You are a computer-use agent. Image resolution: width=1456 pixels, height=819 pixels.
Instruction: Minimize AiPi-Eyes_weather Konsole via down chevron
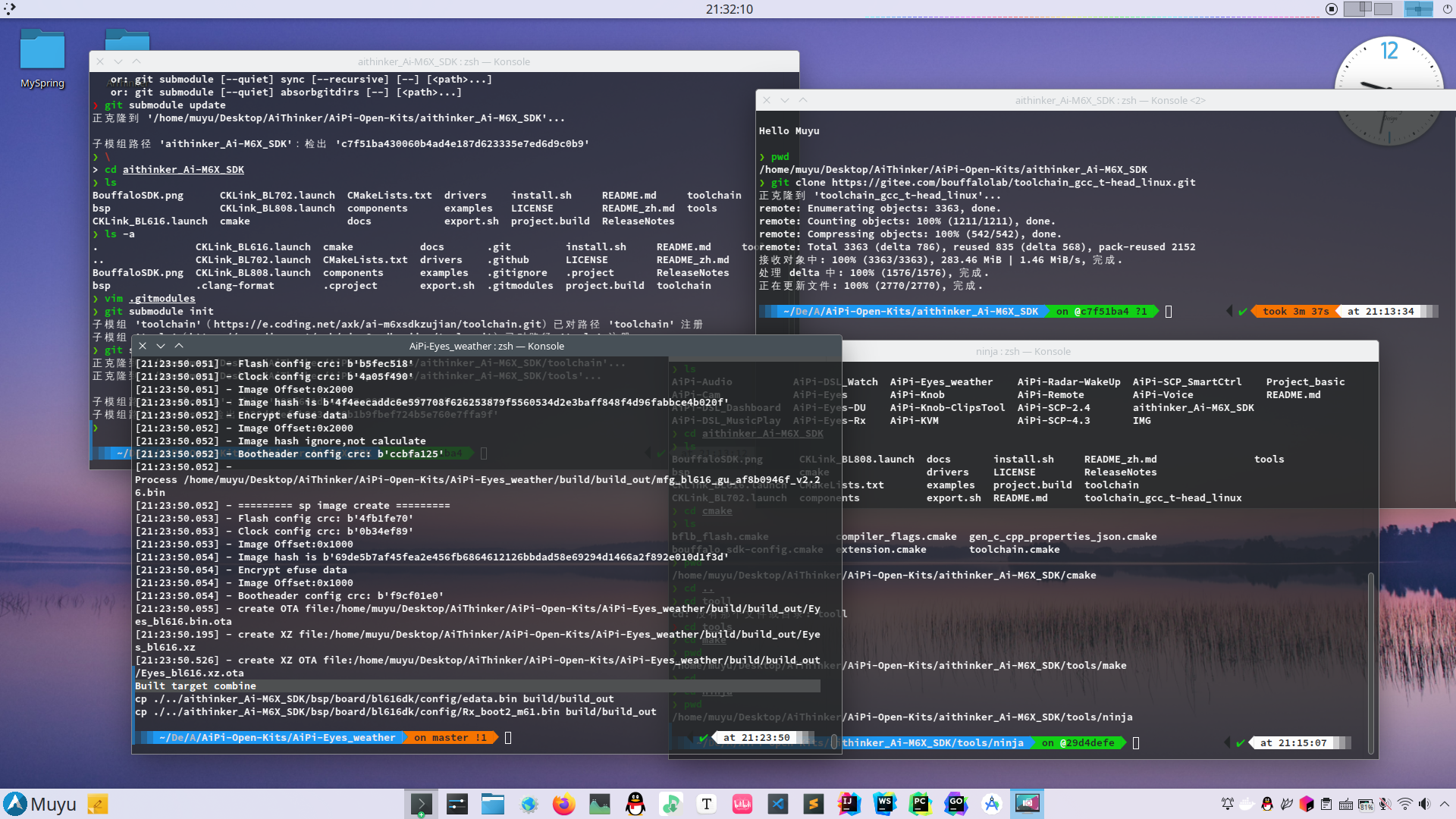point(161,346)
